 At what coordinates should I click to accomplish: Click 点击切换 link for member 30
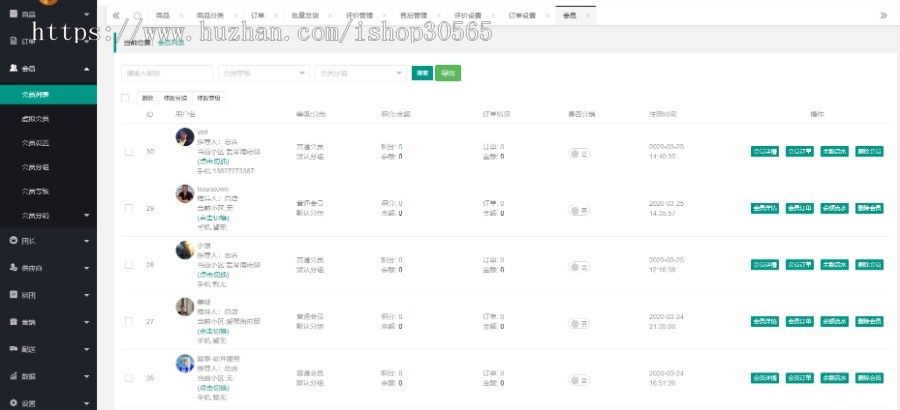pos(213,161)
